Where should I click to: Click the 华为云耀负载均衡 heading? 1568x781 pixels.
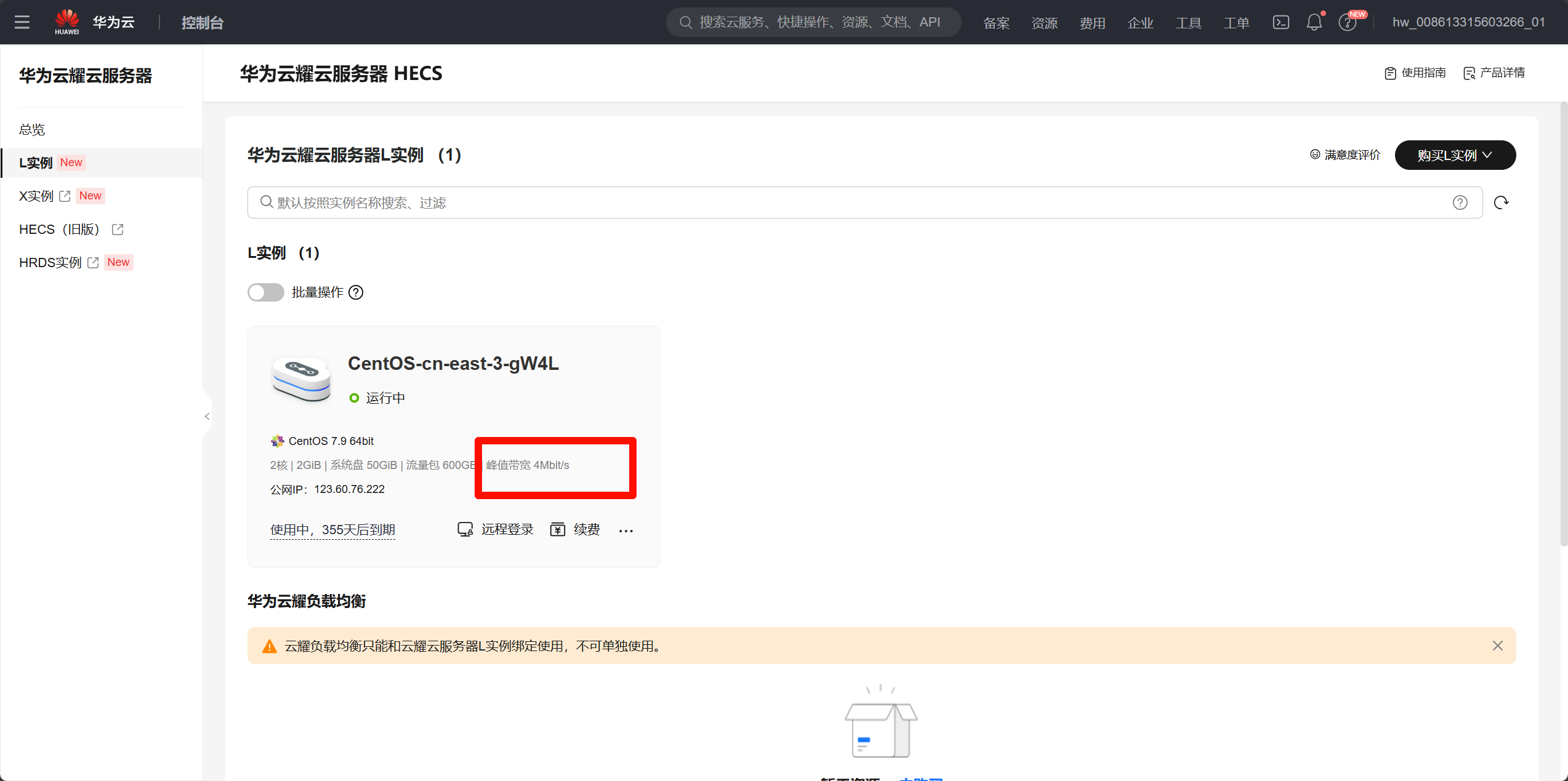click(307, 601)
